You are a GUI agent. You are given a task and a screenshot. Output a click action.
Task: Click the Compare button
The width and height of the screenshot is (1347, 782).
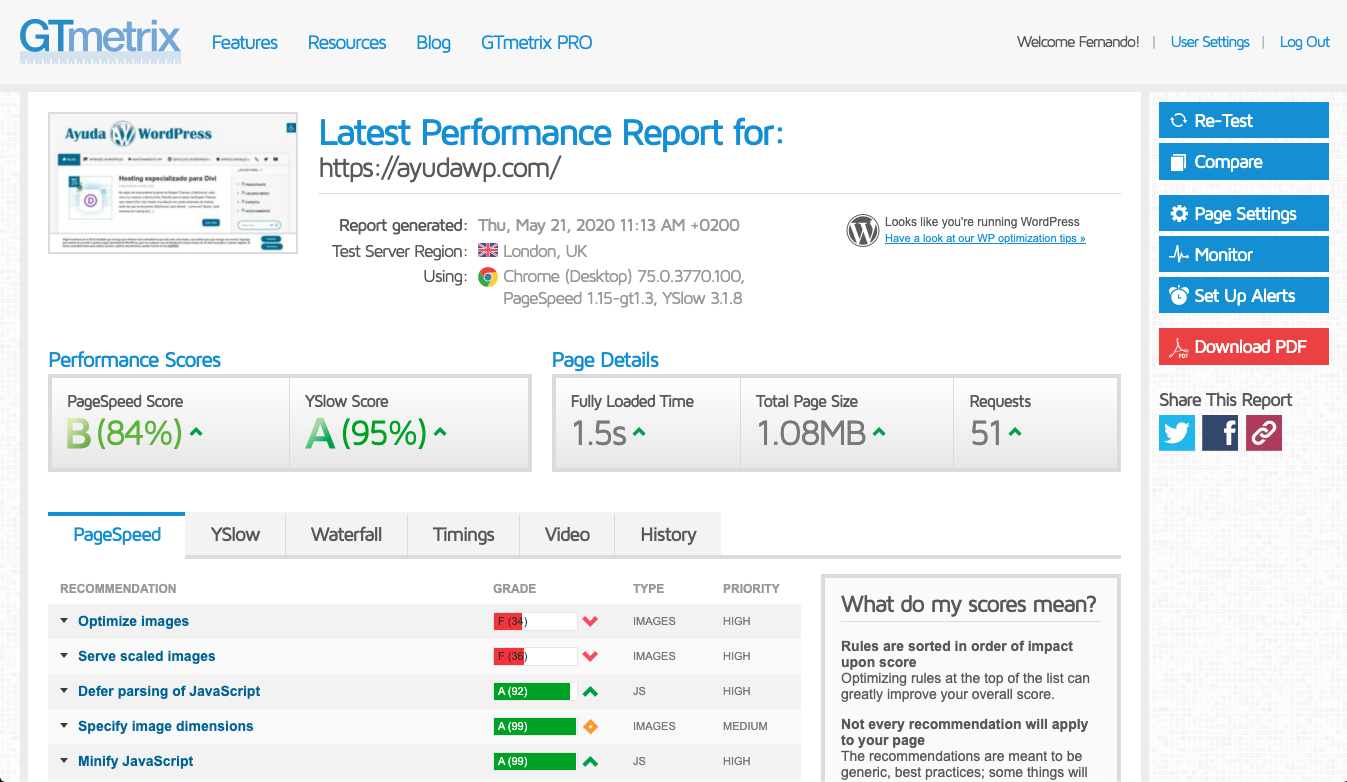pos(1243,161)
